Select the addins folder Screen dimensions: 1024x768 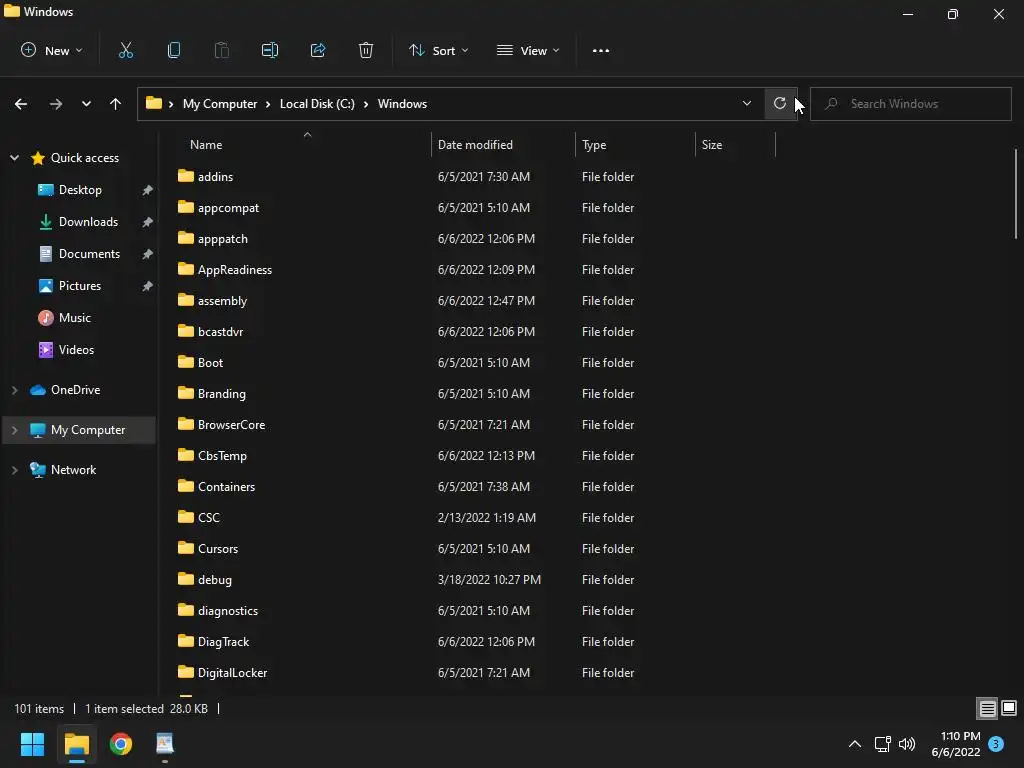coord(215,176)
